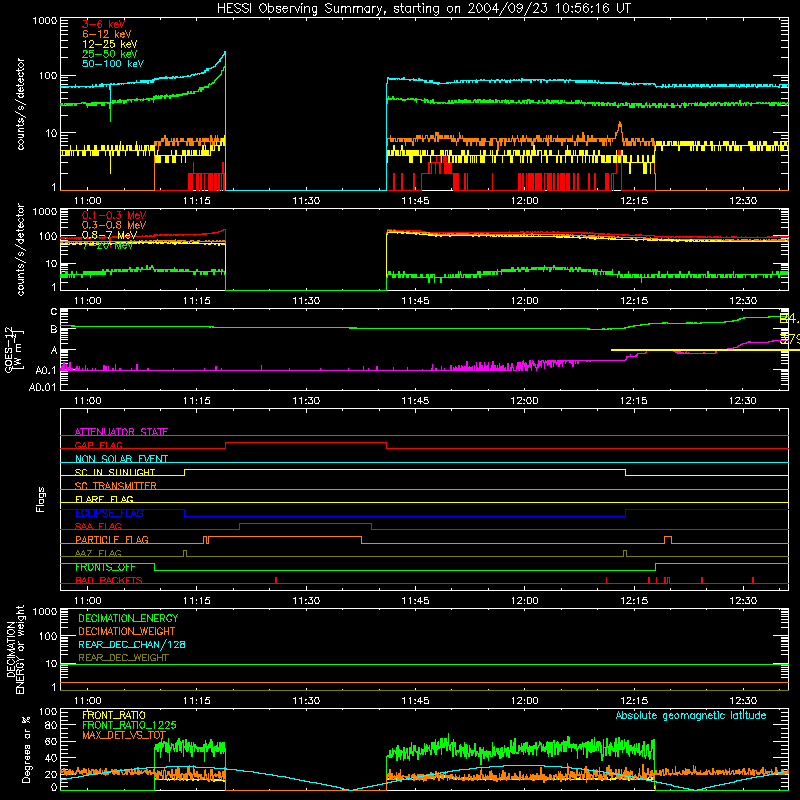Select the 50-100 keV legend label

(x=113, y=63)
